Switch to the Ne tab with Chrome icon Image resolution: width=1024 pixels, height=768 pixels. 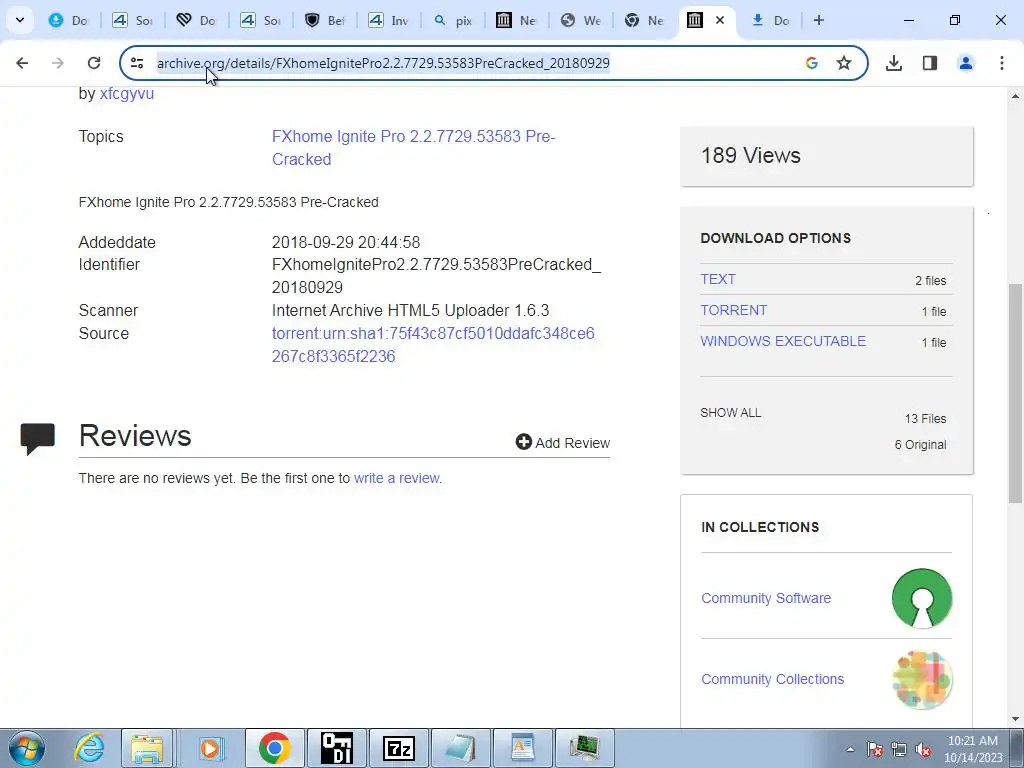click(x=645, y=20)
